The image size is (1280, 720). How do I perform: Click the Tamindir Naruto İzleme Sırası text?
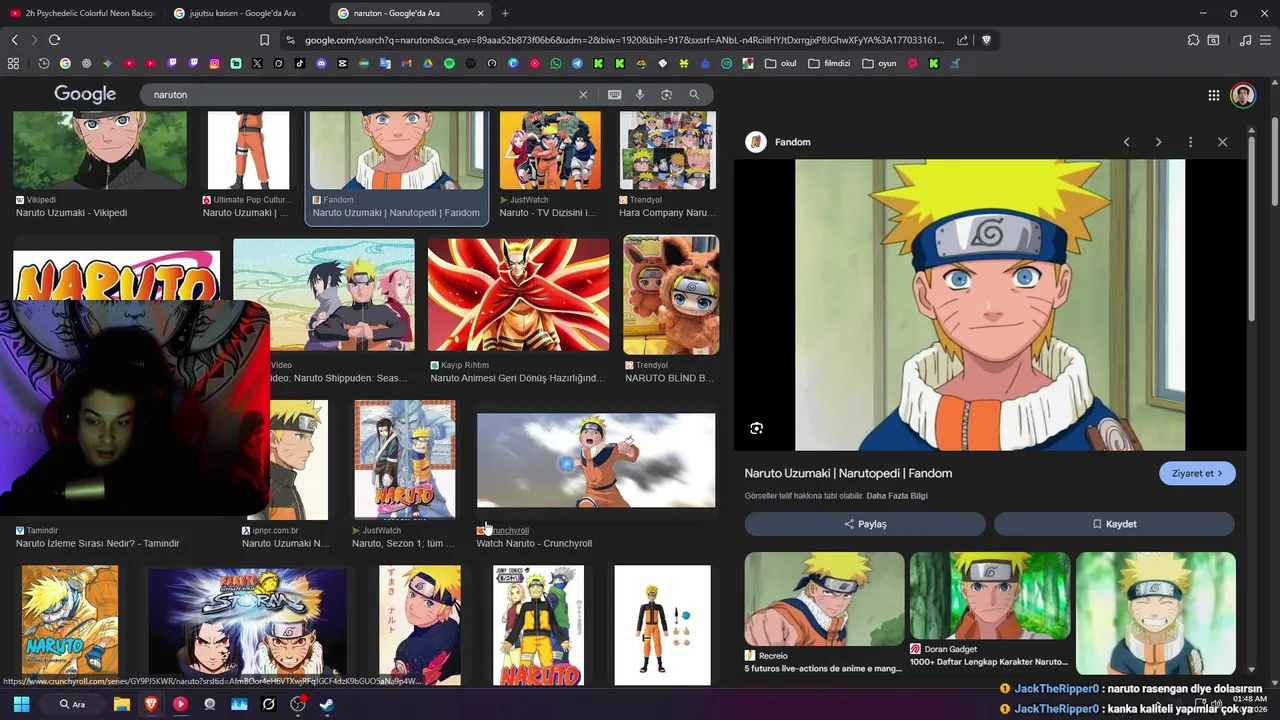pyautogui.click(x=97, y=544)
